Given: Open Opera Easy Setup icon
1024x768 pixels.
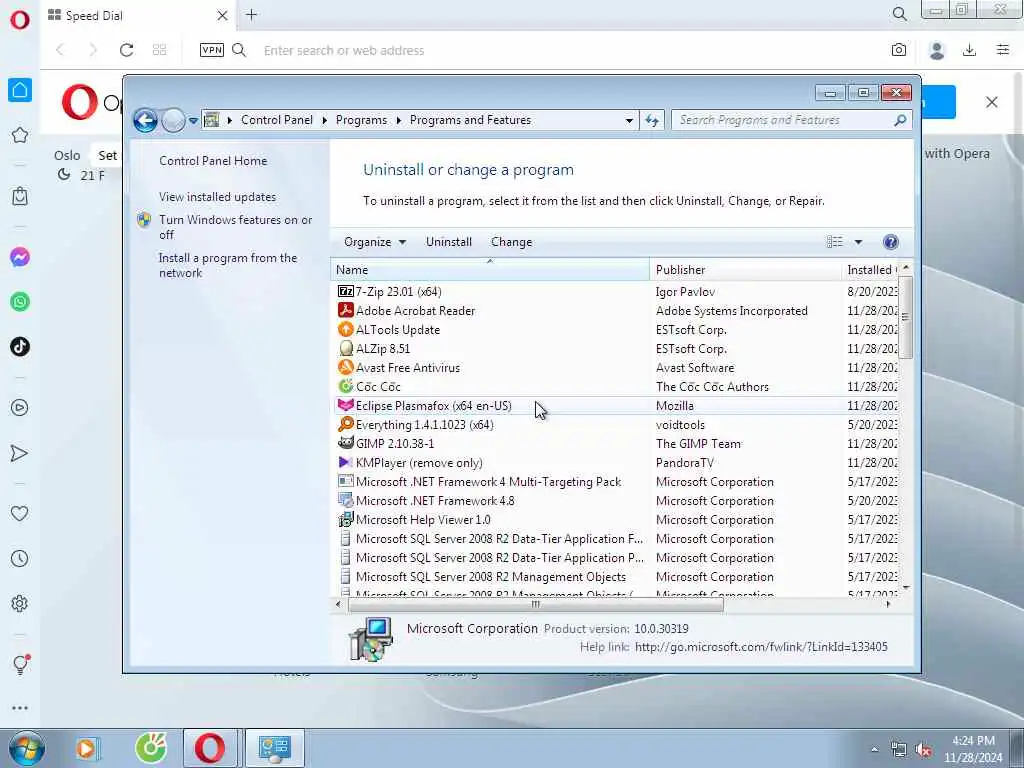Looking at the screenshot, I should (x=1003, y=50).
